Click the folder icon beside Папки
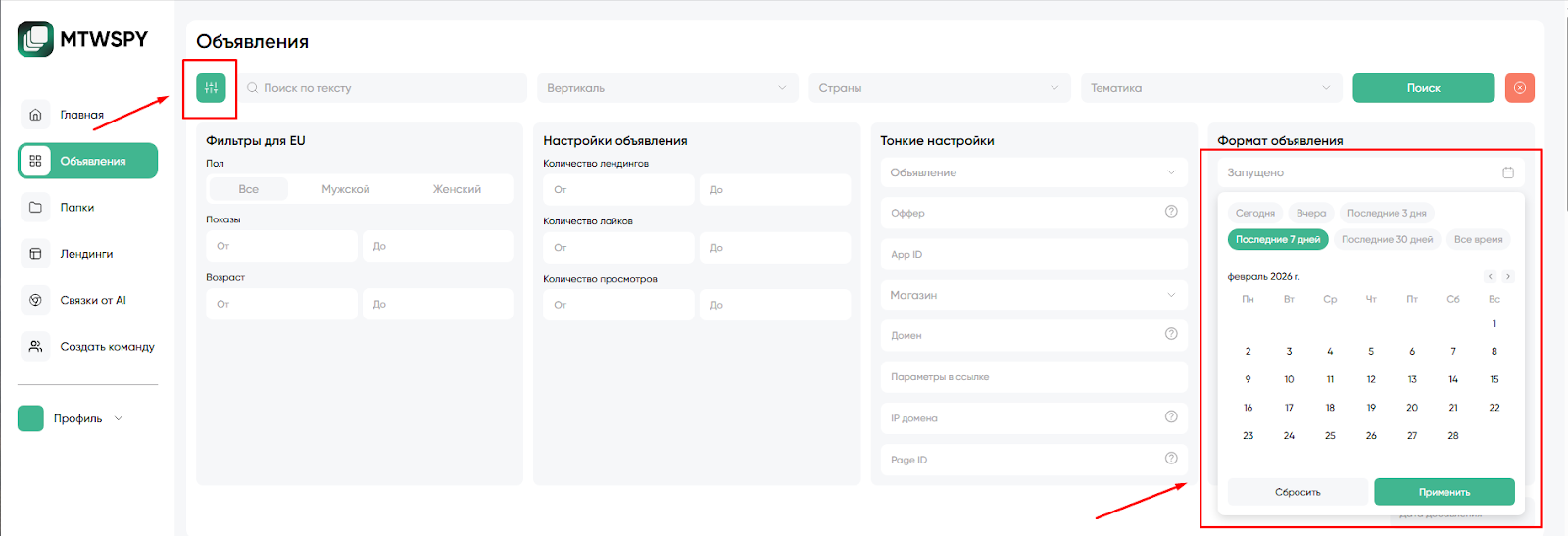Viewport: 1568px width, 536px height. (x=35, y=208)
